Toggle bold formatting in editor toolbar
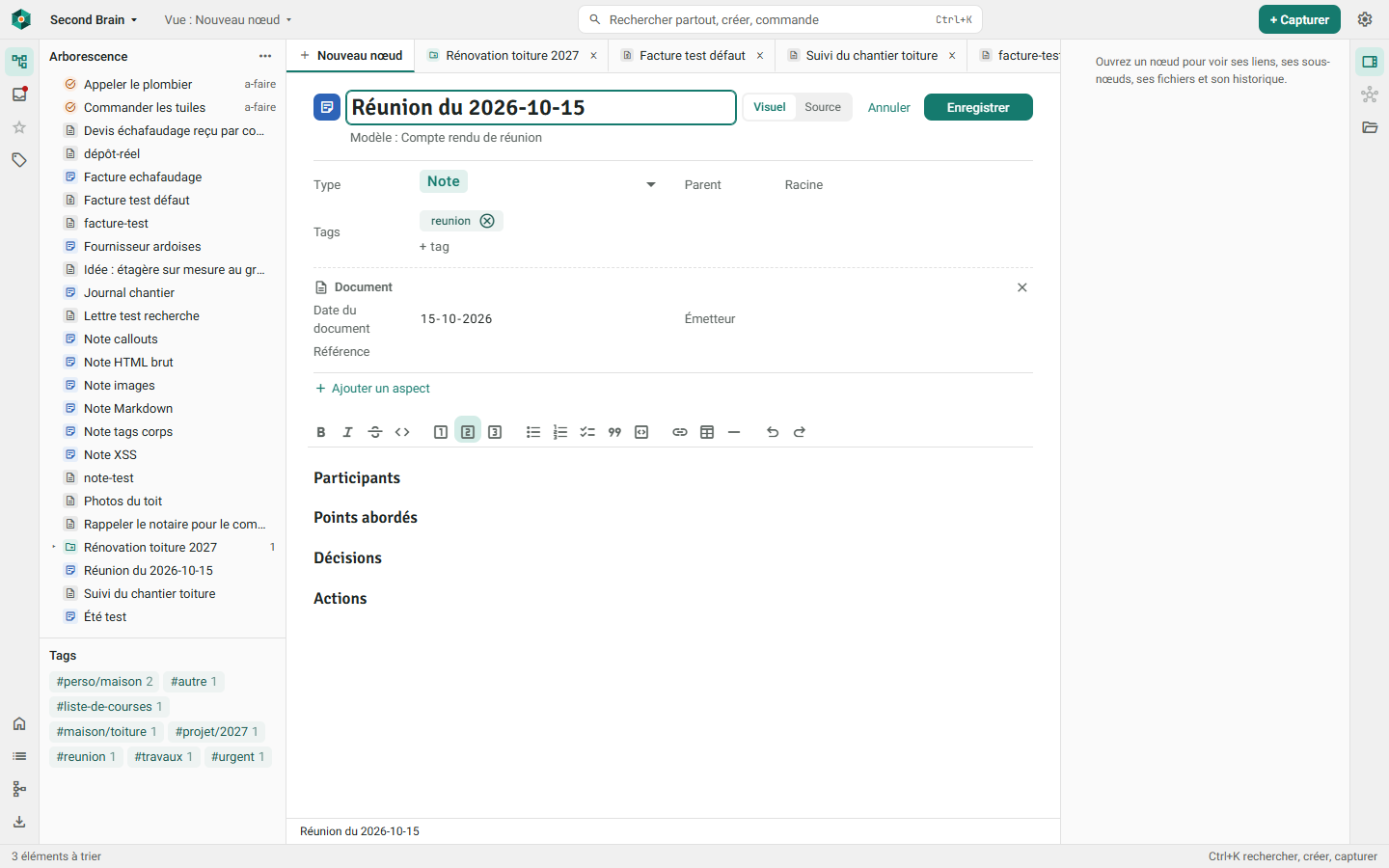Image resolution: width=1389 pixels, height=868 pixels. point(321,432)
